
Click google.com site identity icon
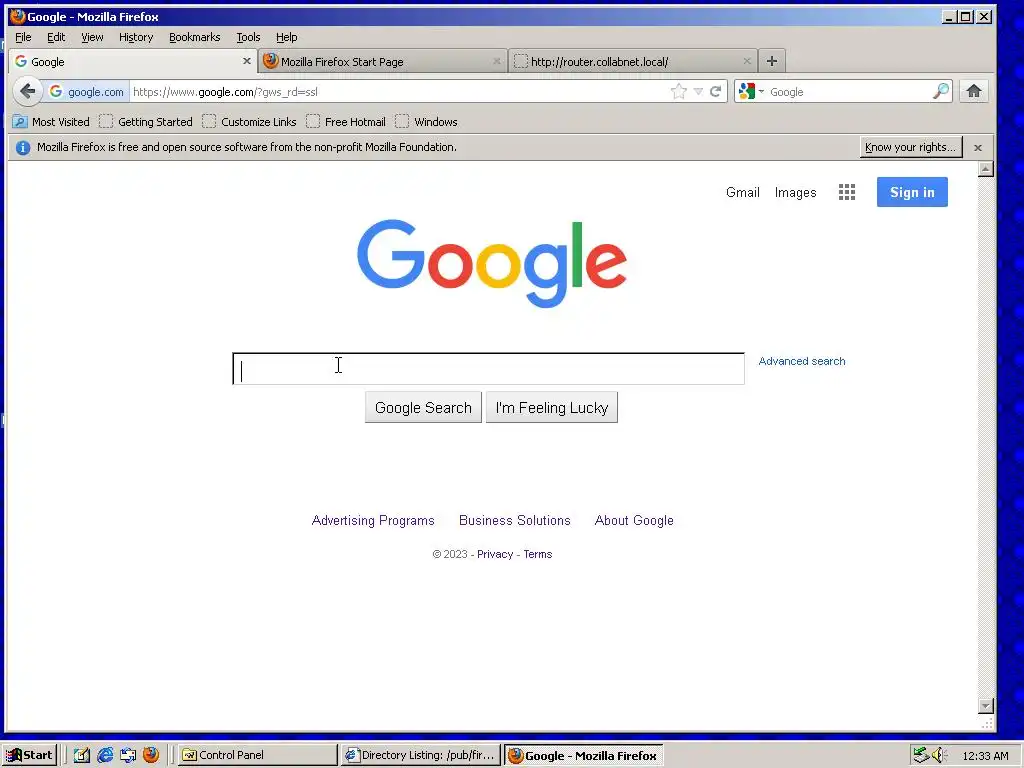point(86,91)
